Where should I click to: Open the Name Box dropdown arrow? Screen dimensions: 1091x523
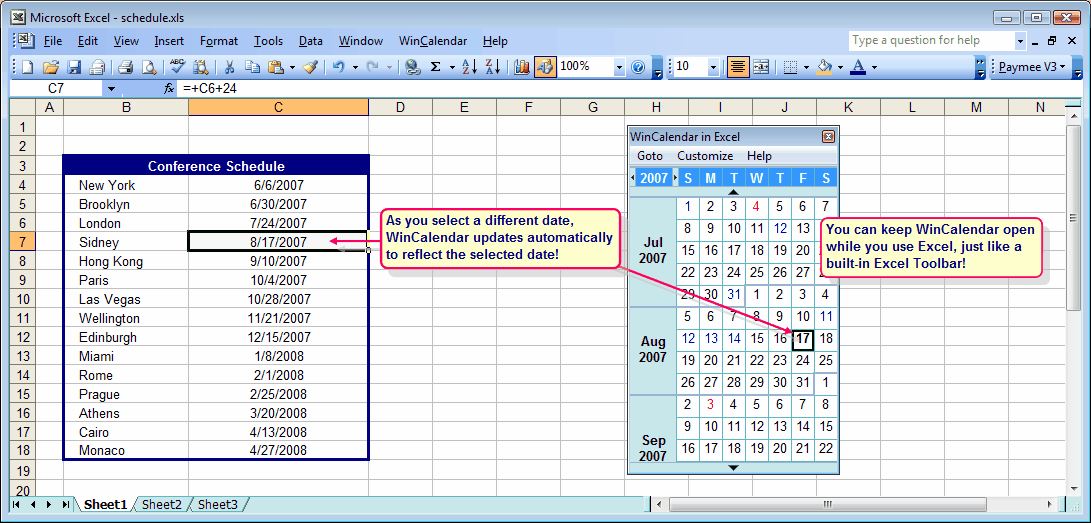(111, 89)
